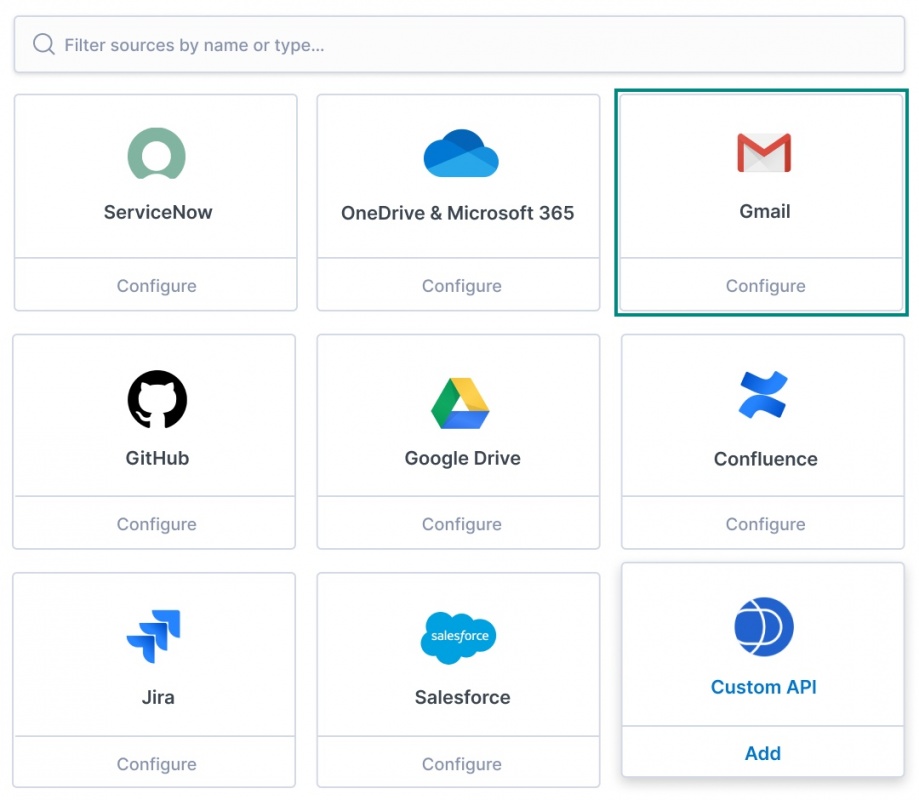
Task: Hit Configure beneath Jira
Action: point(156,764)
